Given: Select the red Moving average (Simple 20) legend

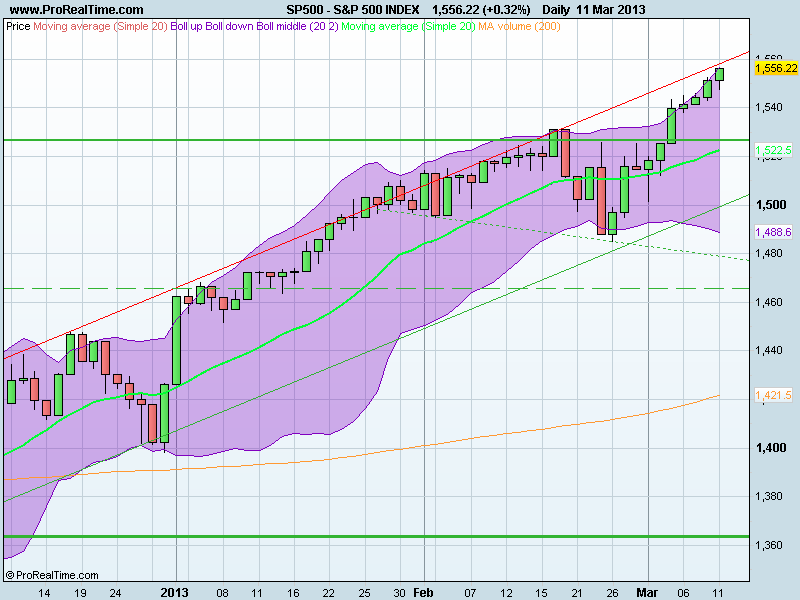Looking at the screenshot, I should click(x=100, y=26).
